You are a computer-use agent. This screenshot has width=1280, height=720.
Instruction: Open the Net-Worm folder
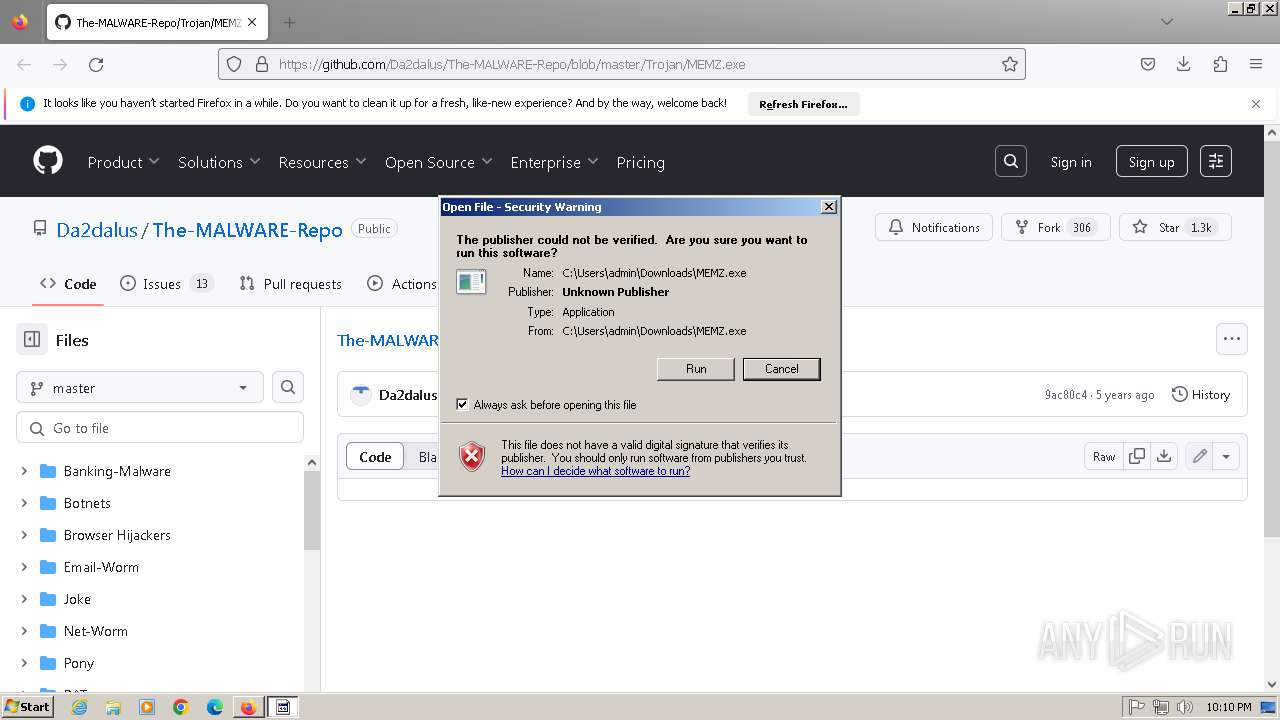coord(96,631)
